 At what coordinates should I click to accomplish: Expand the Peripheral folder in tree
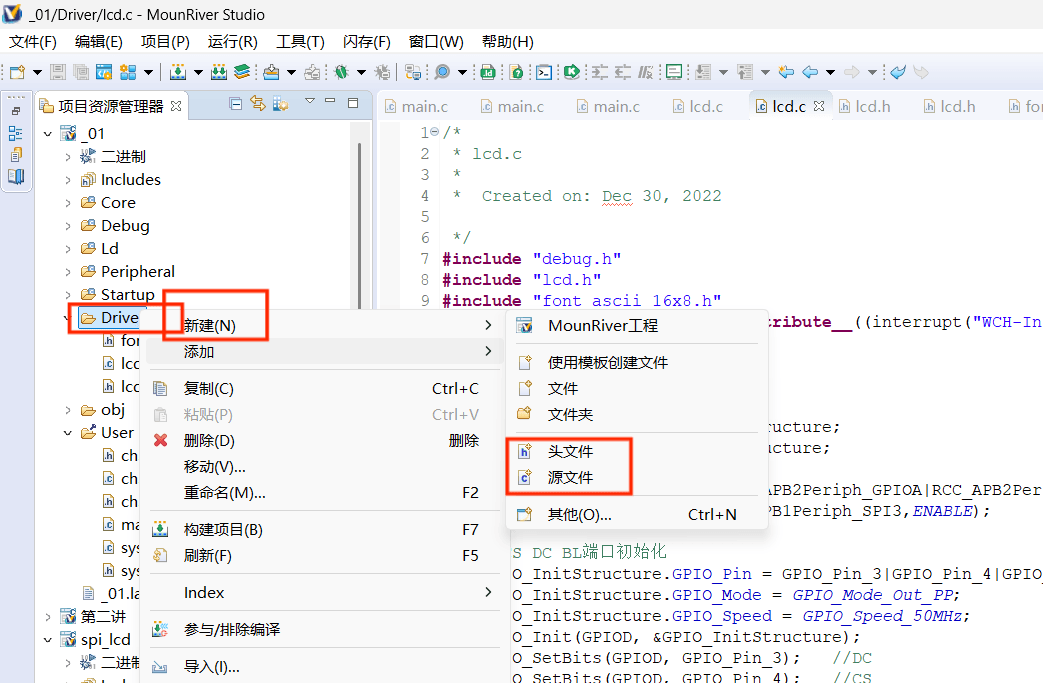pyautogui.click(x=68, y=272)
